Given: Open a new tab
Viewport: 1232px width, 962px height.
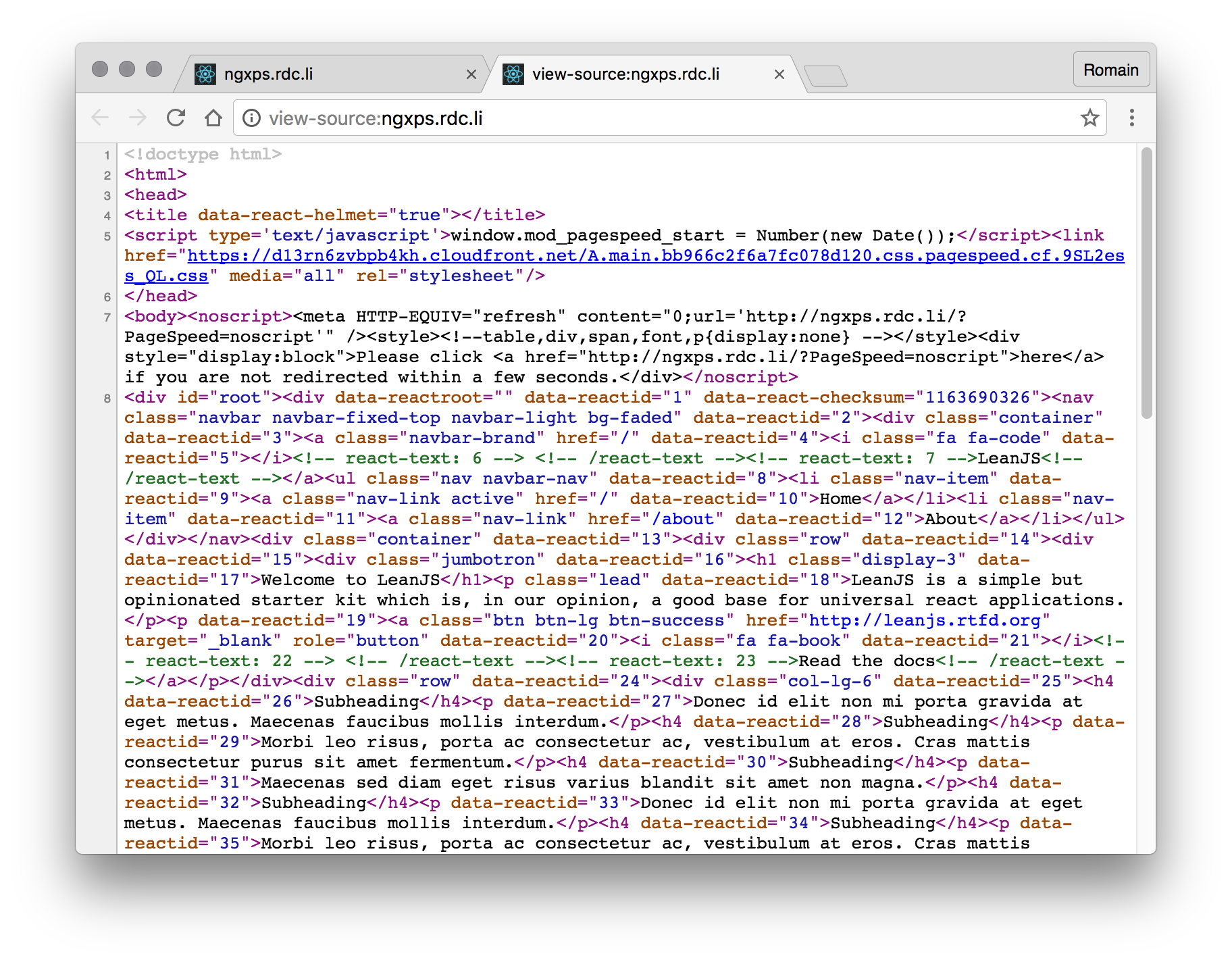Looking at the screenshot, I should [x=825, y=76].
